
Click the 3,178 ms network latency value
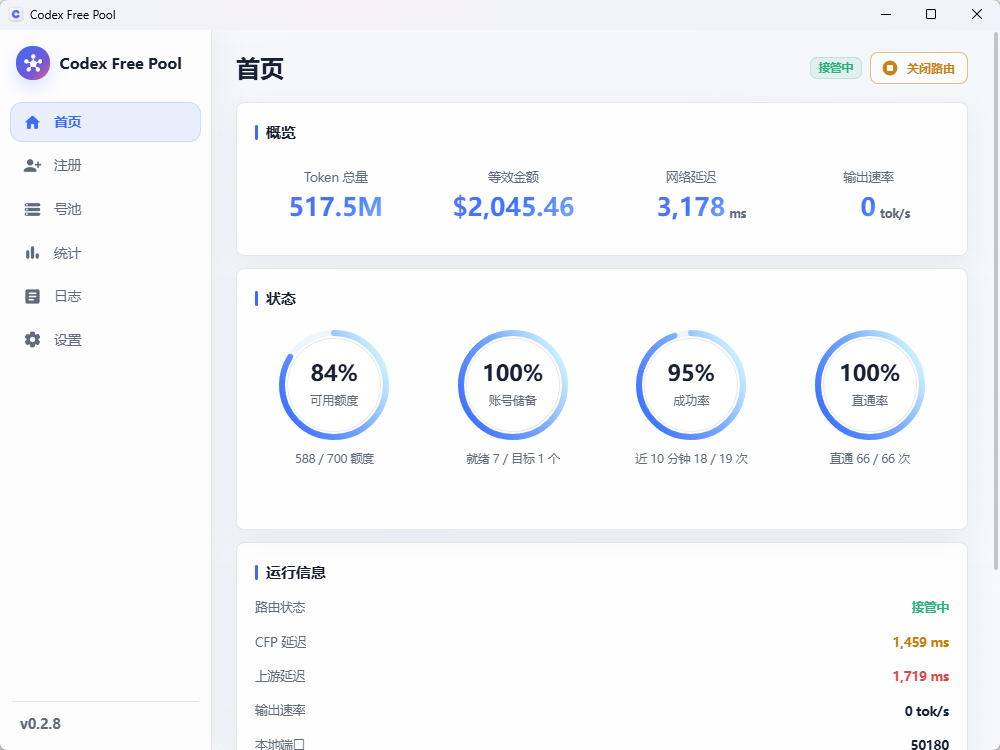click(x=701, y=207)
